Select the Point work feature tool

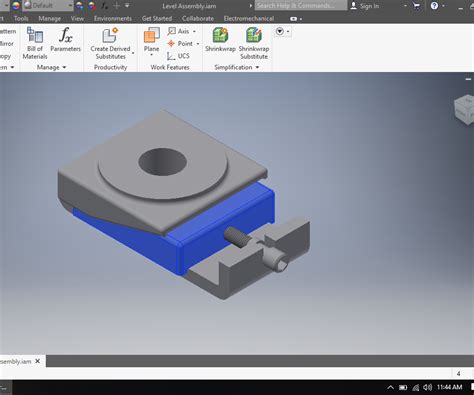180,44
